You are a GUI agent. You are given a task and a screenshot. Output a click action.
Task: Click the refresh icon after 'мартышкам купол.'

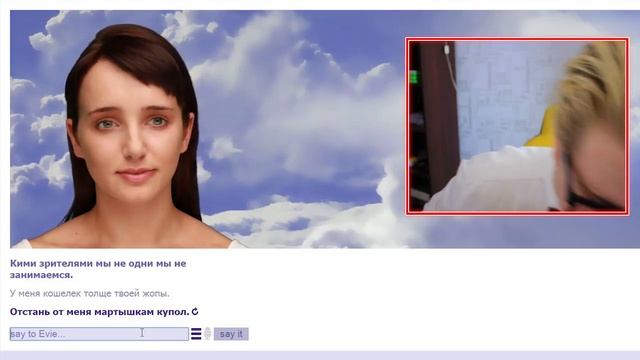coord(195,311)
